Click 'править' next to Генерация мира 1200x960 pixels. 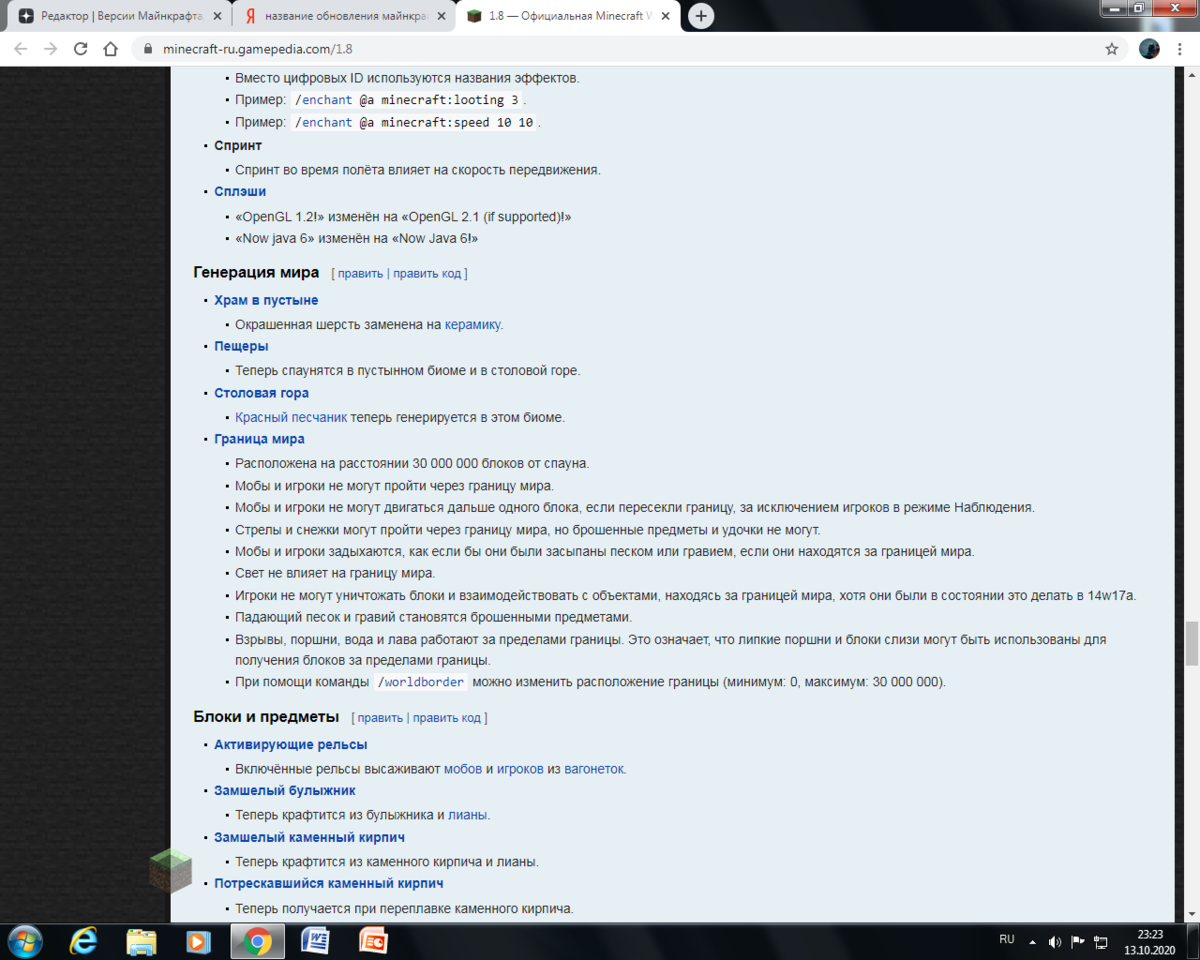(x=360, y=273)
